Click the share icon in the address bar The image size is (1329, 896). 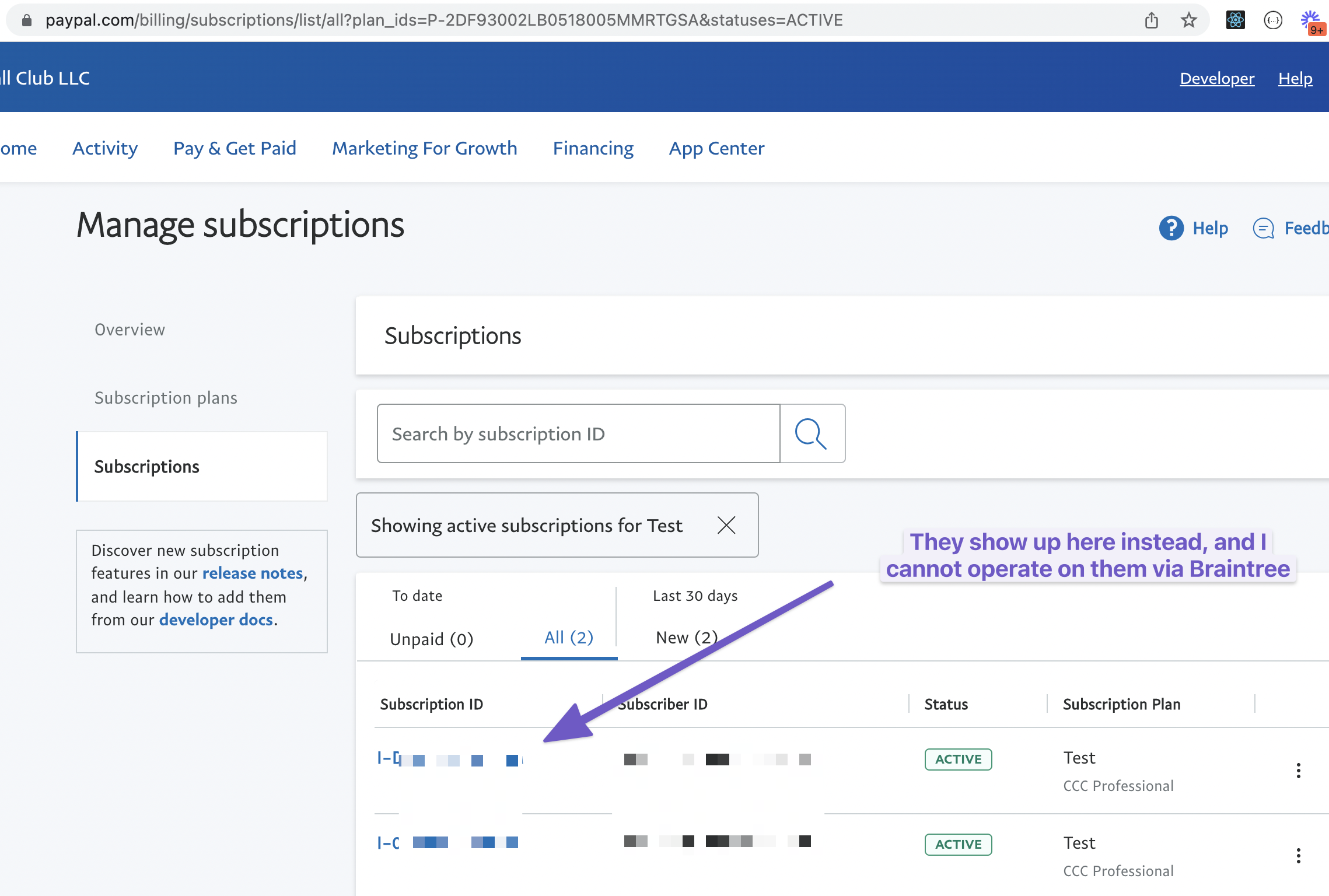tap(1150, 20)
